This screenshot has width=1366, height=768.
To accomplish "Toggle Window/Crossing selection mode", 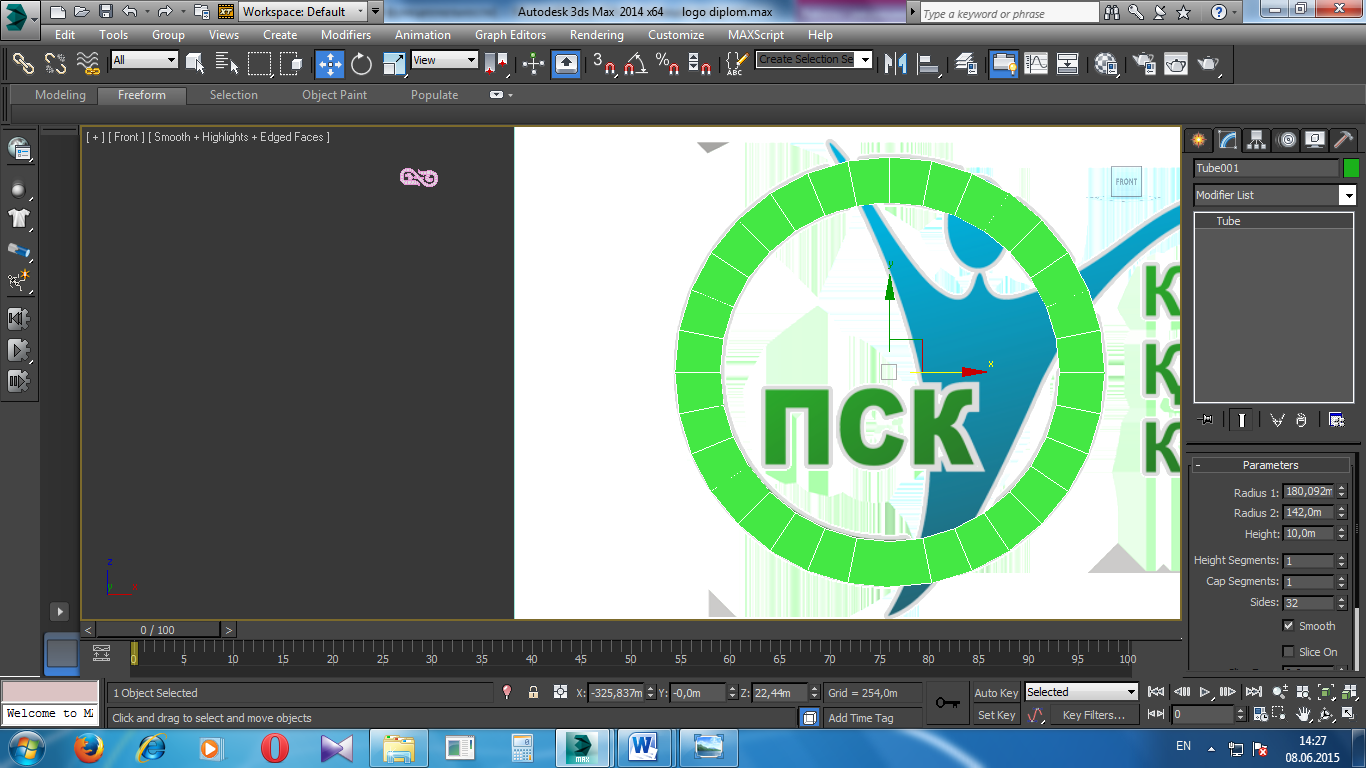I will pos(291,63).
